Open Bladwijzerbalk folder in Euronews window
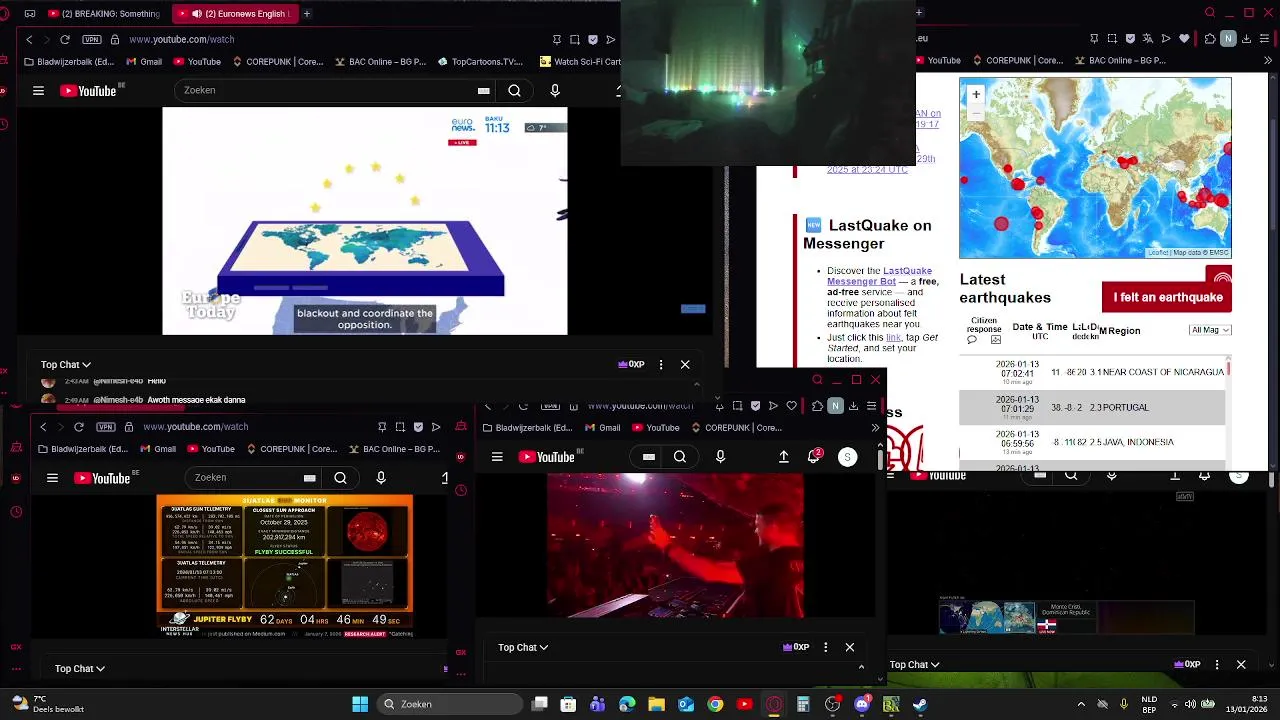This screenshot has height=720, width=1280. click(69, 62)
